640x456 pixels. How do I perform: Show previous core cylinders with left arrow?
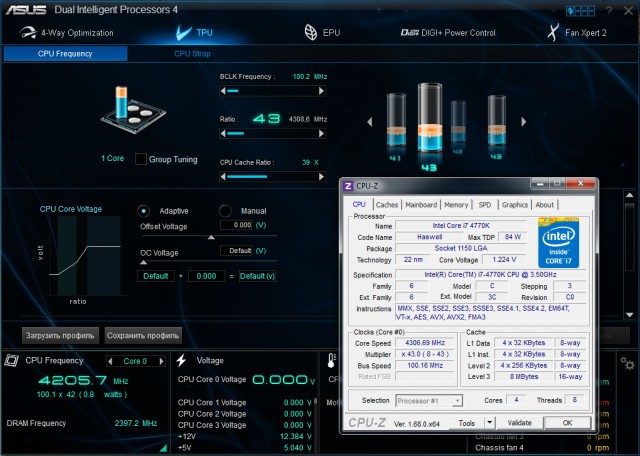coord(370,122)
